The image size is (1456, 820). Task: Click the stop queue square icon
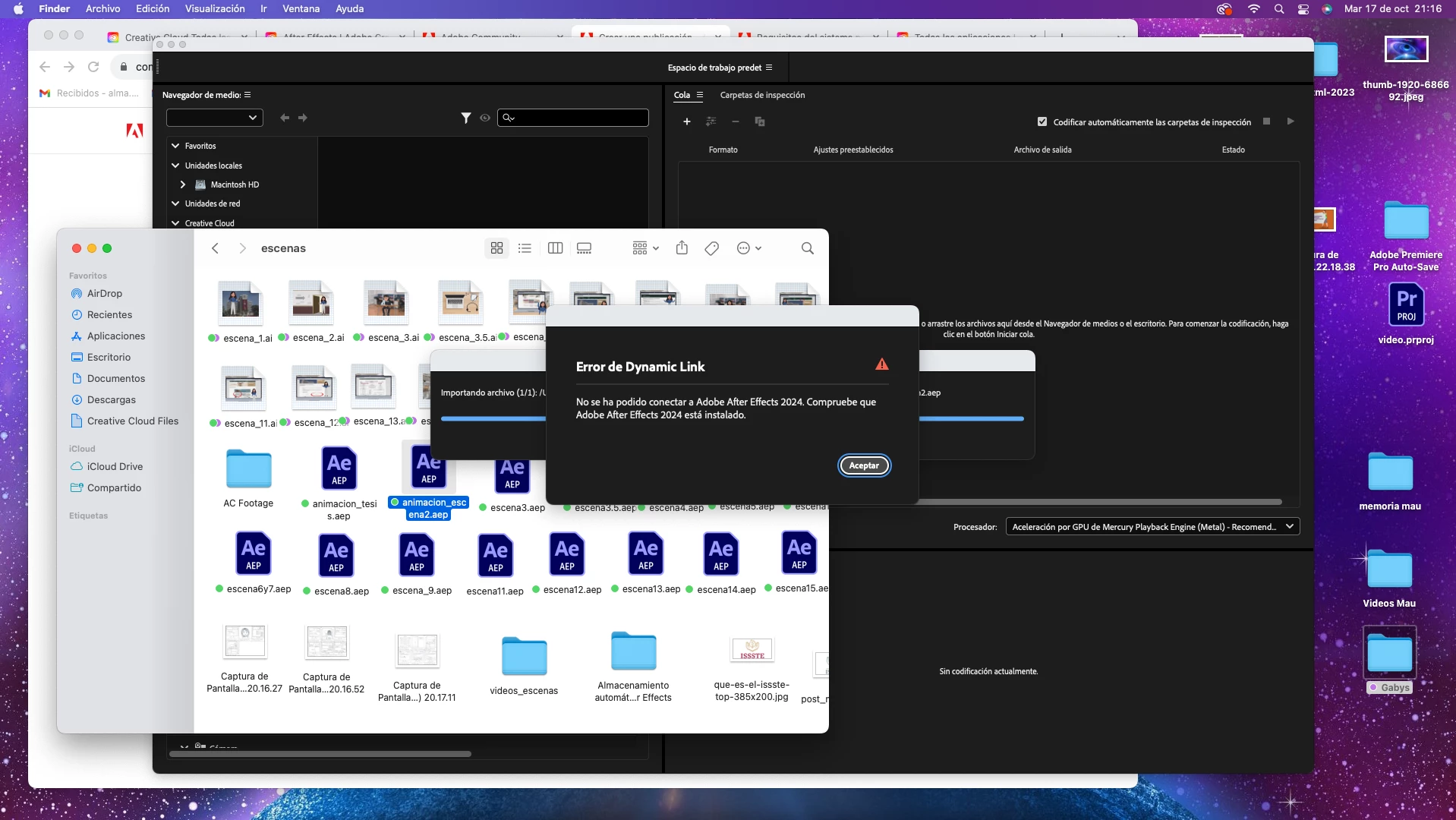pos(1266,121)
